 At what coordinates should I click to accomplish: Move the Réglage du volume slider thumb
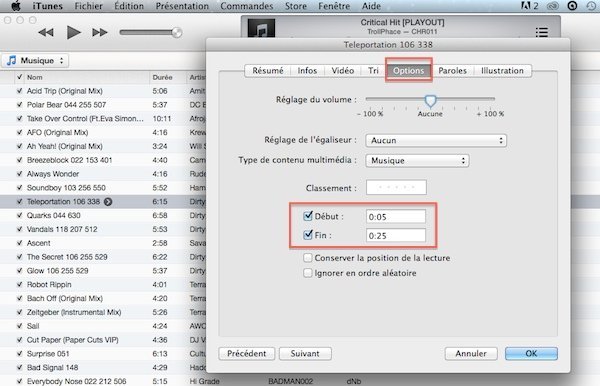[x=430, y=101]
